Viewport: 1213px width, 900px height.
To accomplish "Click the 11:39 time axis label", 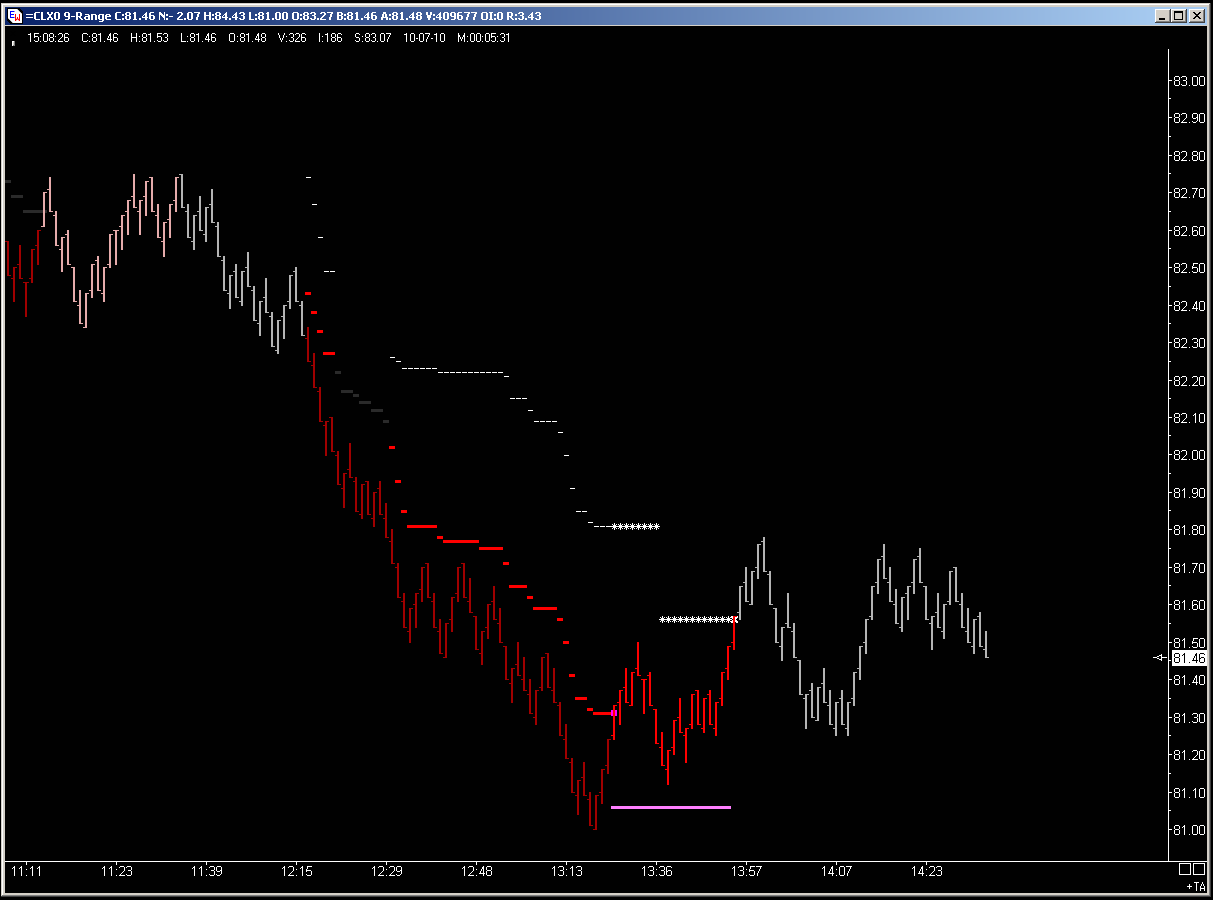I will click(207, 871).
